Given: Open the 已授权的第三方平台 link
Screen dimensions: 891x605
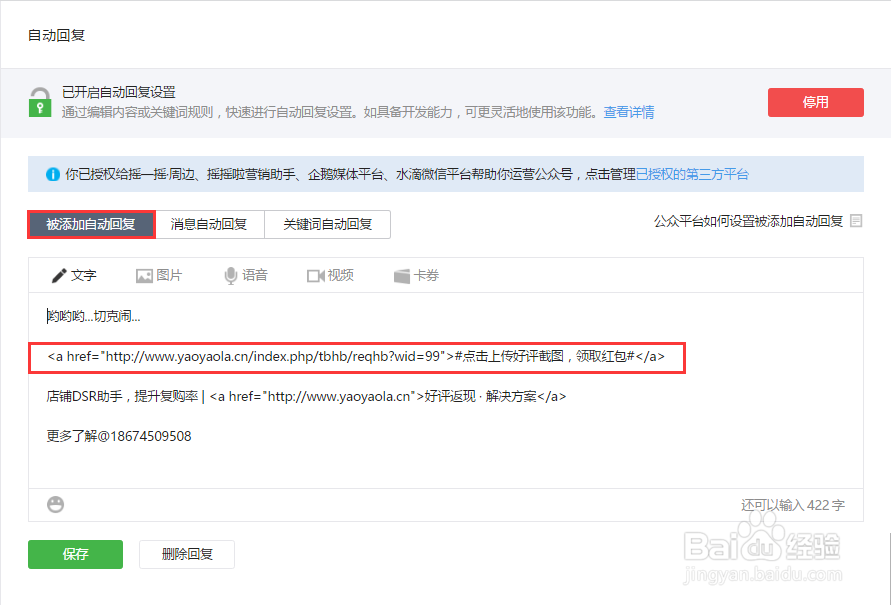Looking at the screenshot, I should (692, 174).
